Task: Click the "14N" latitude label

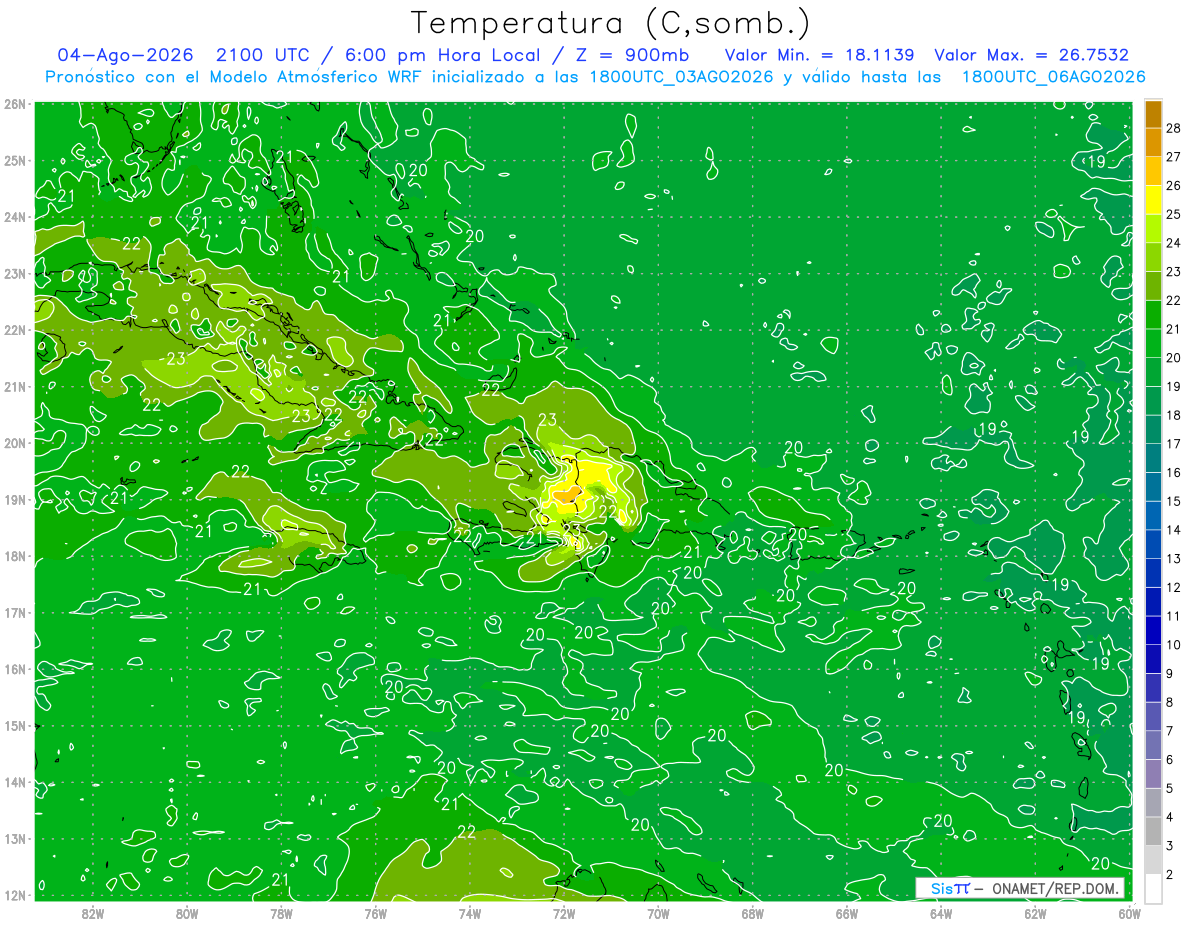Action: [15, 782]
